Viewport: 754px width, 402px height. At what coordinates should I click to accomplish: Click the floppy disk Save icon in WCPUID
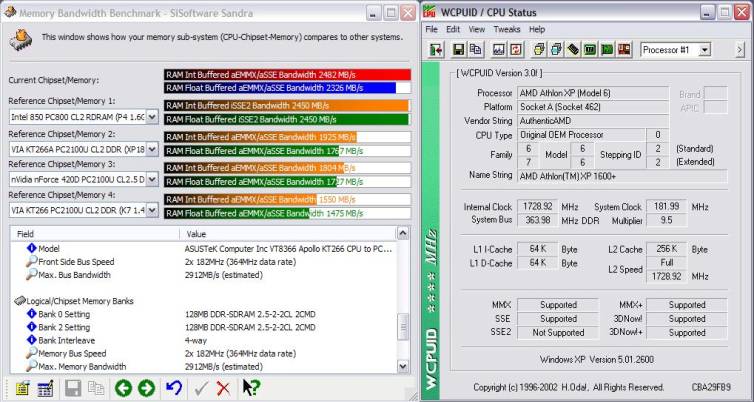click(x=458, y=50)
